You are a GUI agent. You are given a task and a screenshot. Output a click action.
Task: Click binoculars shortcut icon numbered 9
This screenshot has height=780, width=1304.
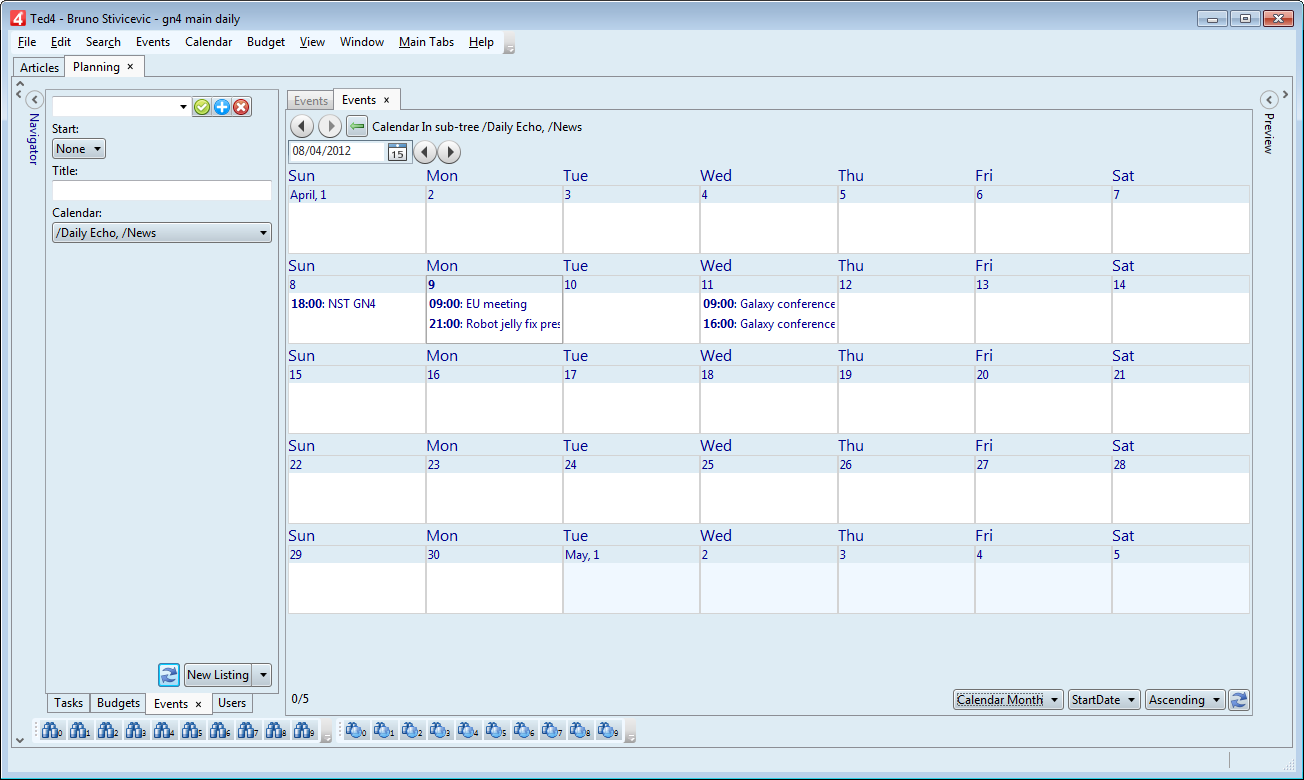point(303,732)
